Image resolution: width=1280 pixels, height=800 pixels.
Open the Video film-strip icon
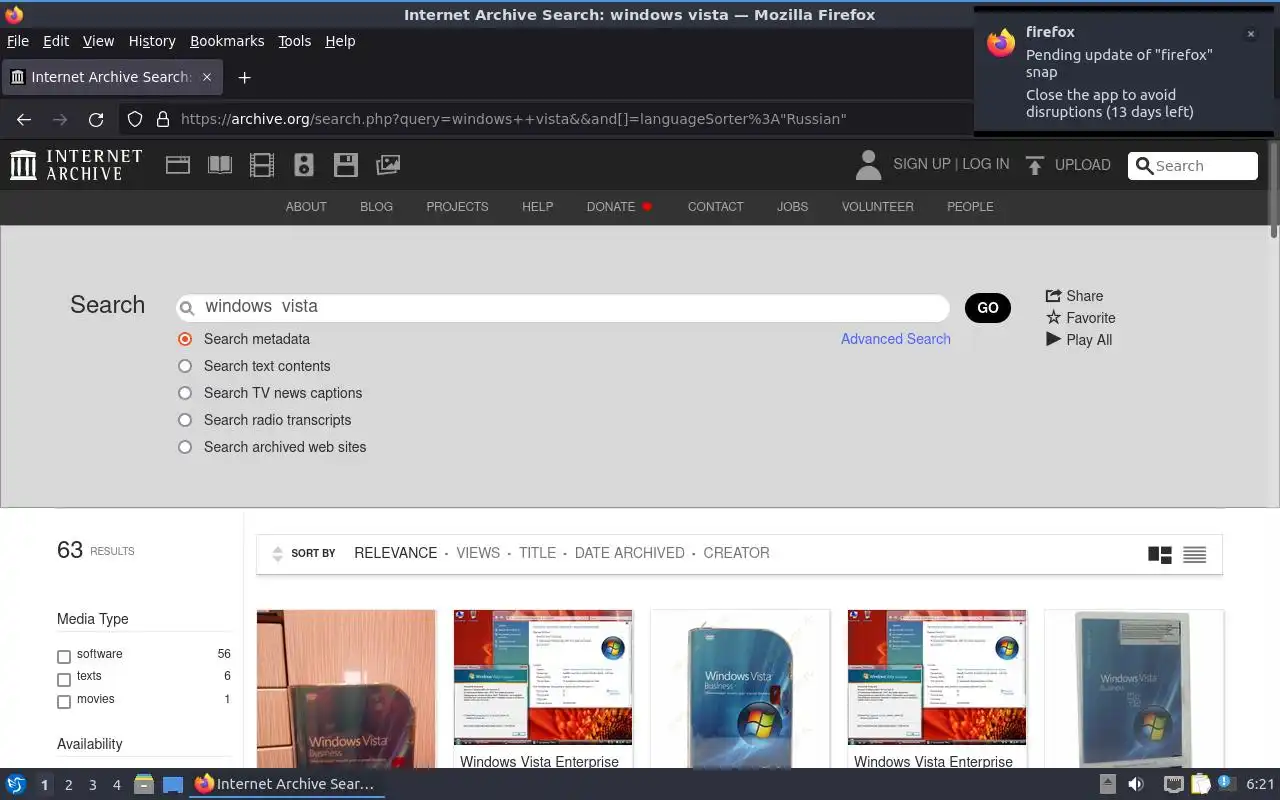[x=262, y=165]
